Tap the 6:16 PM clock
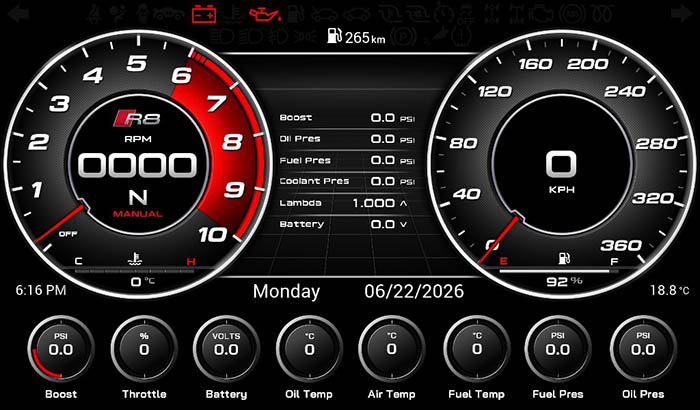Image resolution: width=700 pixels, height=410 pixels. point(41,291)
